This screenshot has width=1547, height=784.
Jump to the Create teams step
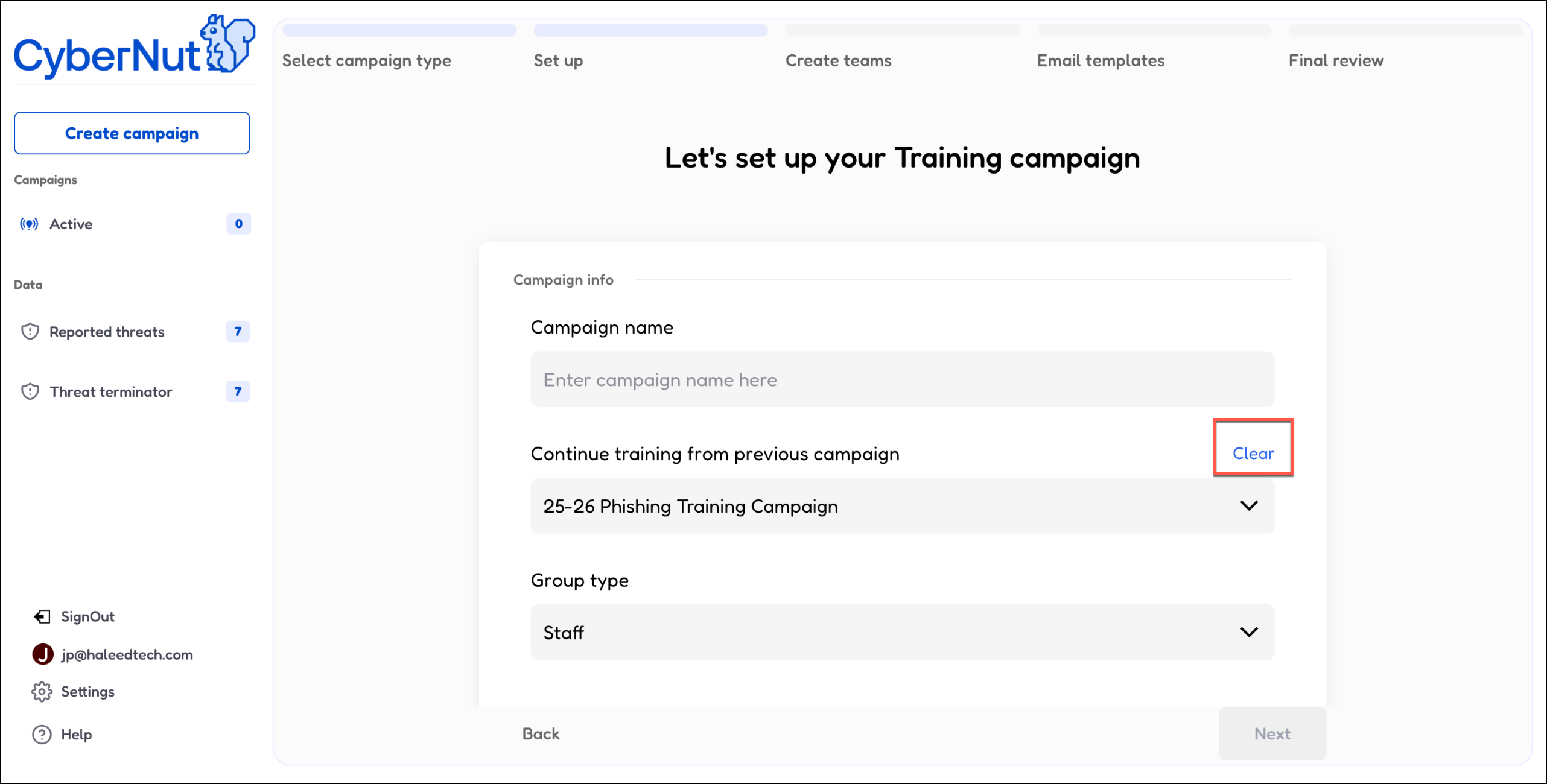[838, 60]
